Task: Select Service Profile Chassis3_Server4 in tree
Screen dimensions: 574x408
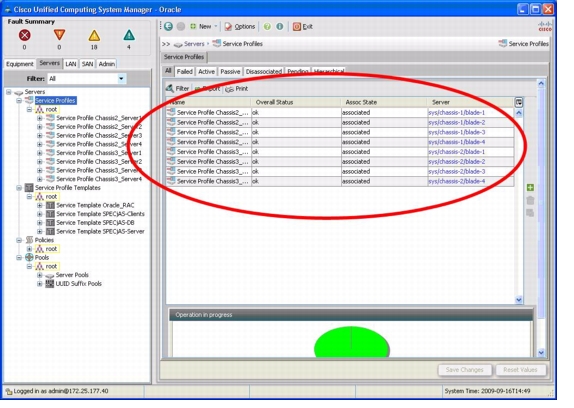Action: coord(99,179)
